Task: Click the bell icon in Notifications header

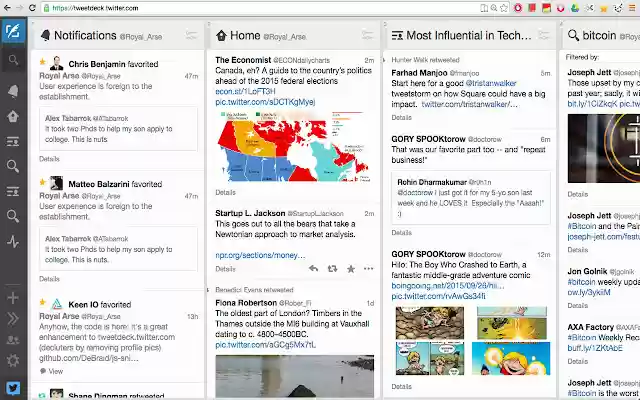Action: coord(45,36)
